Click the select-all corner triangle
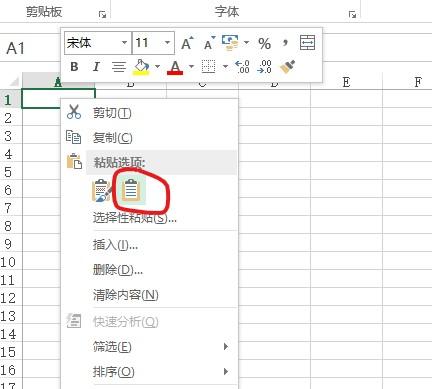This screenshot has width=432, height=389. 13,82
